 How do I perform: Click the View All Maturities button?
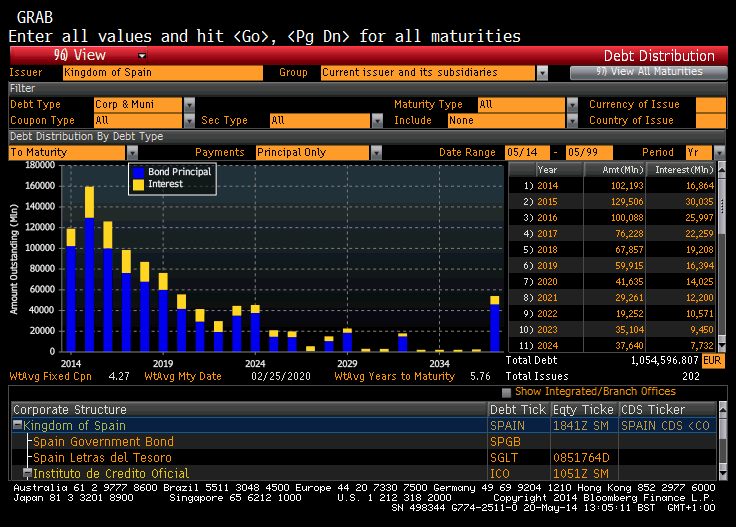tap(649, 72)
